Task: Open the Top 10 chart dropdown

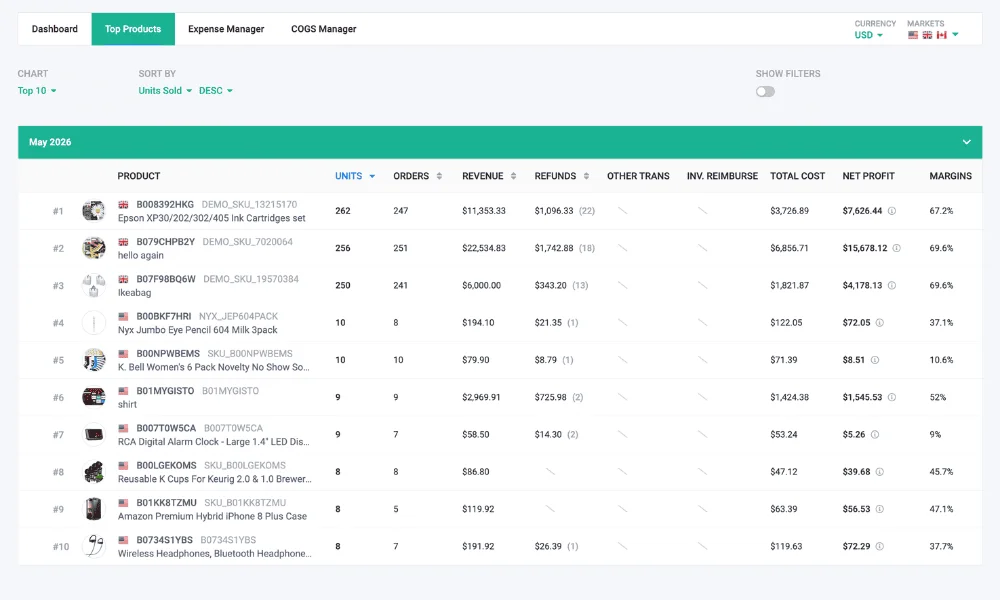Action: point(37,91)
